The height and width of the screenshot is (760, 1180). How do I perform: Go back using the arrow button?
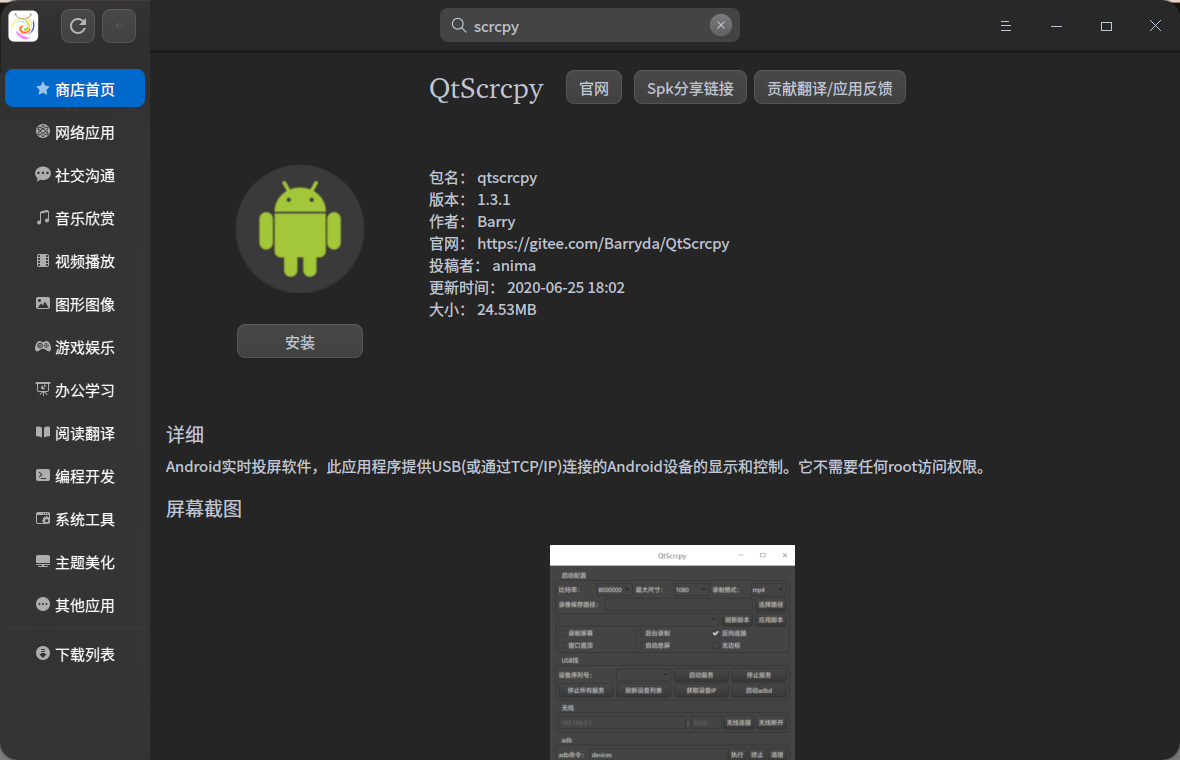pyautogui.click(x=119, y=26)
